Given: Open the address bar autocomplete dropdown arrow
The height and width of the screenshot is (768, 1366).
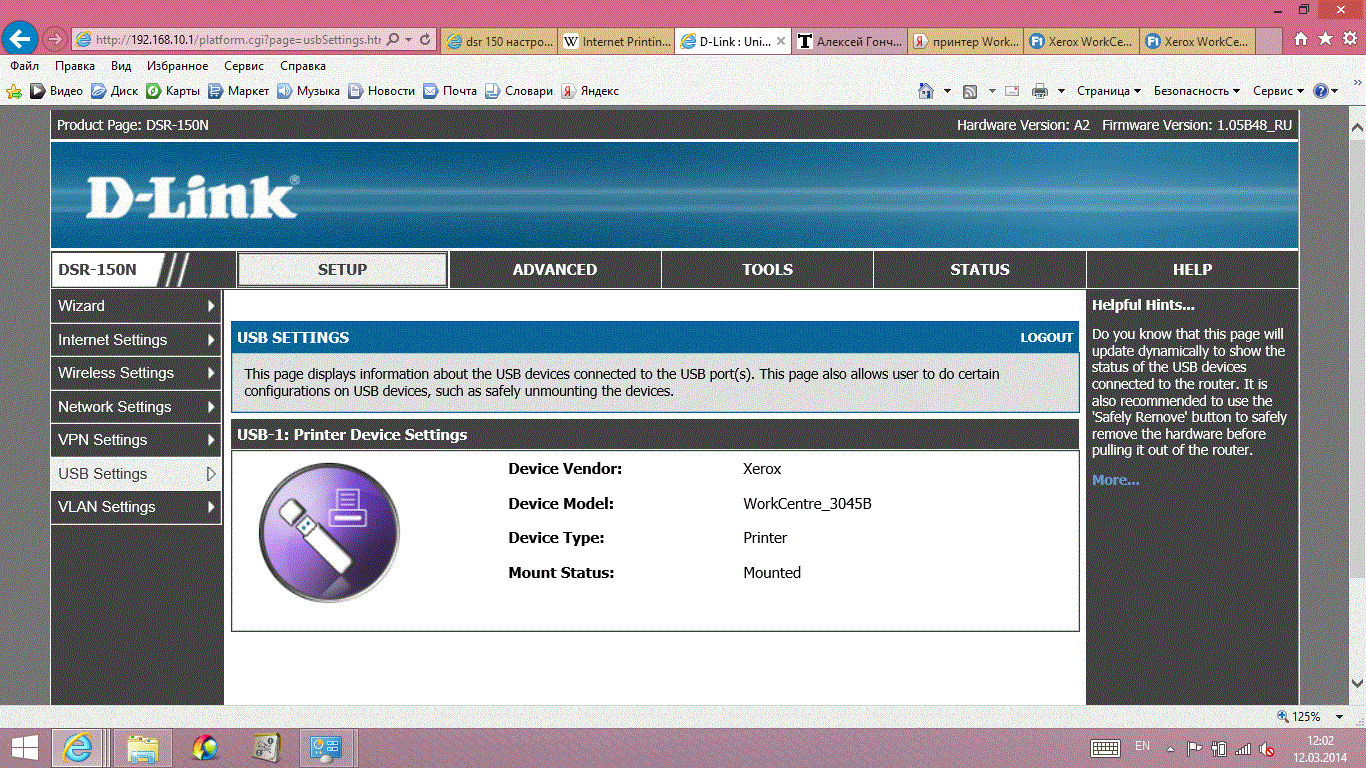Looking at the screenshot, I should pyautogui.click(x=409, y=40).
